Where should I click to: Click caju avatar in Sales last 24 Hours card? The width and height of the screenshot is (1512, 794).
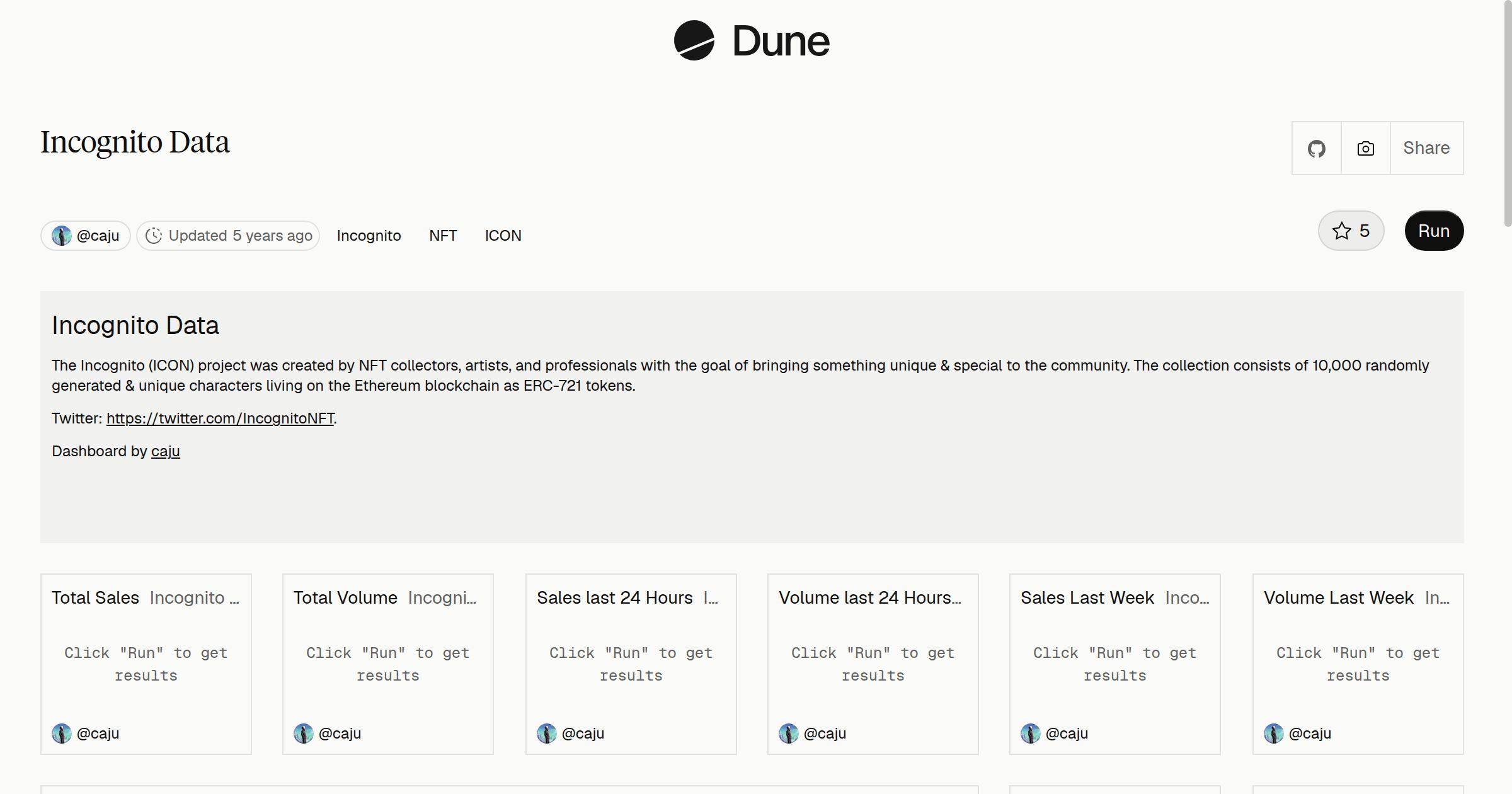click(547, 734)
